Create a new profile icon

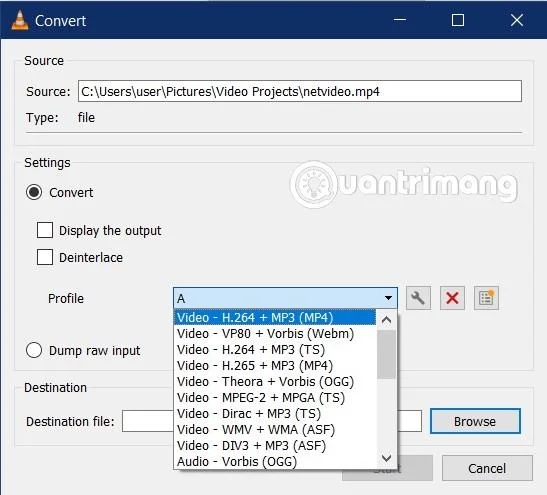pyautogui.click(x=486, y=298)
